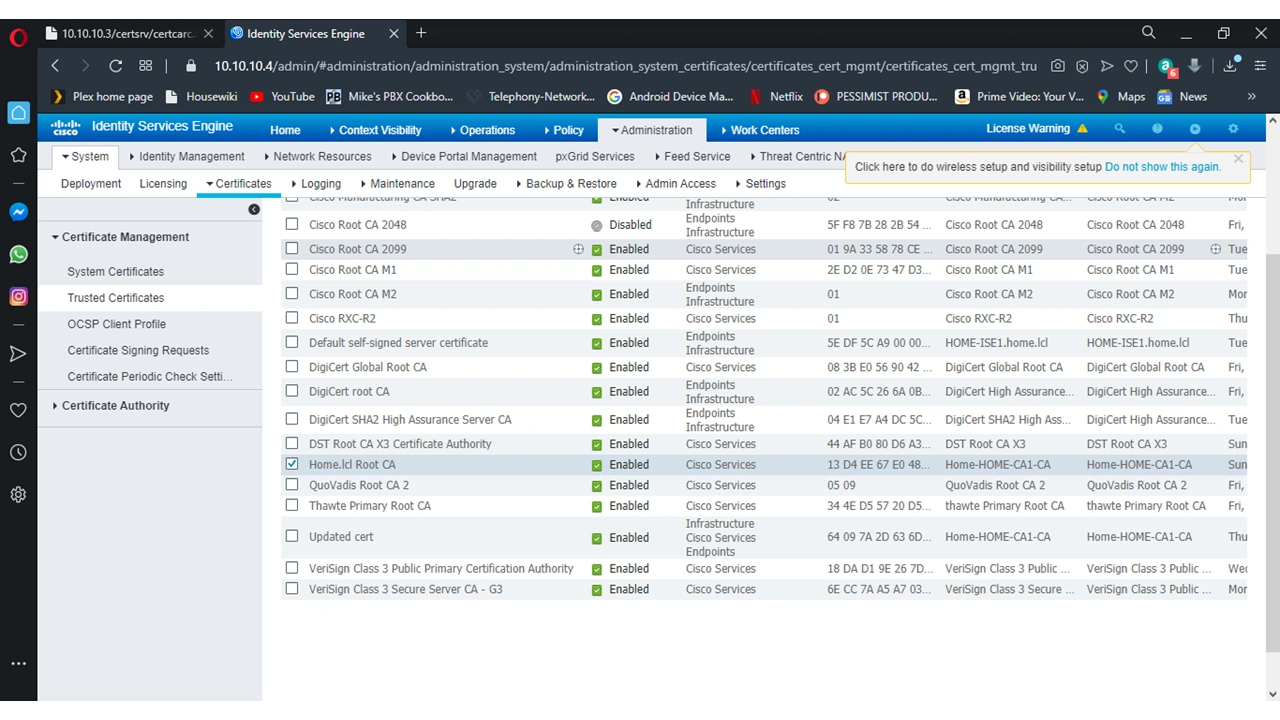Expand the Identity Management submenu
The width and height of the screenshot is (1280, 720).
(187, 156)
